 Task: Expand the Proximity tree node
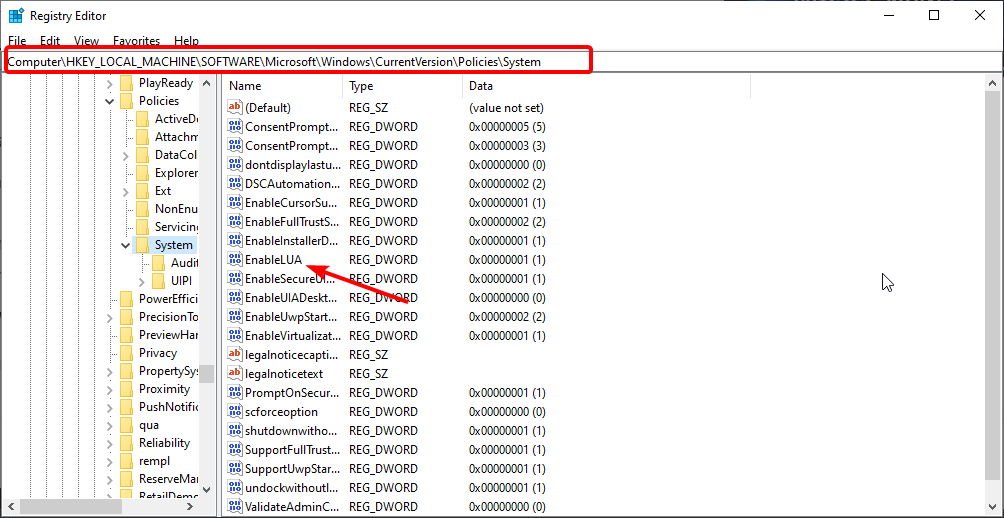(x=109, y=389)
